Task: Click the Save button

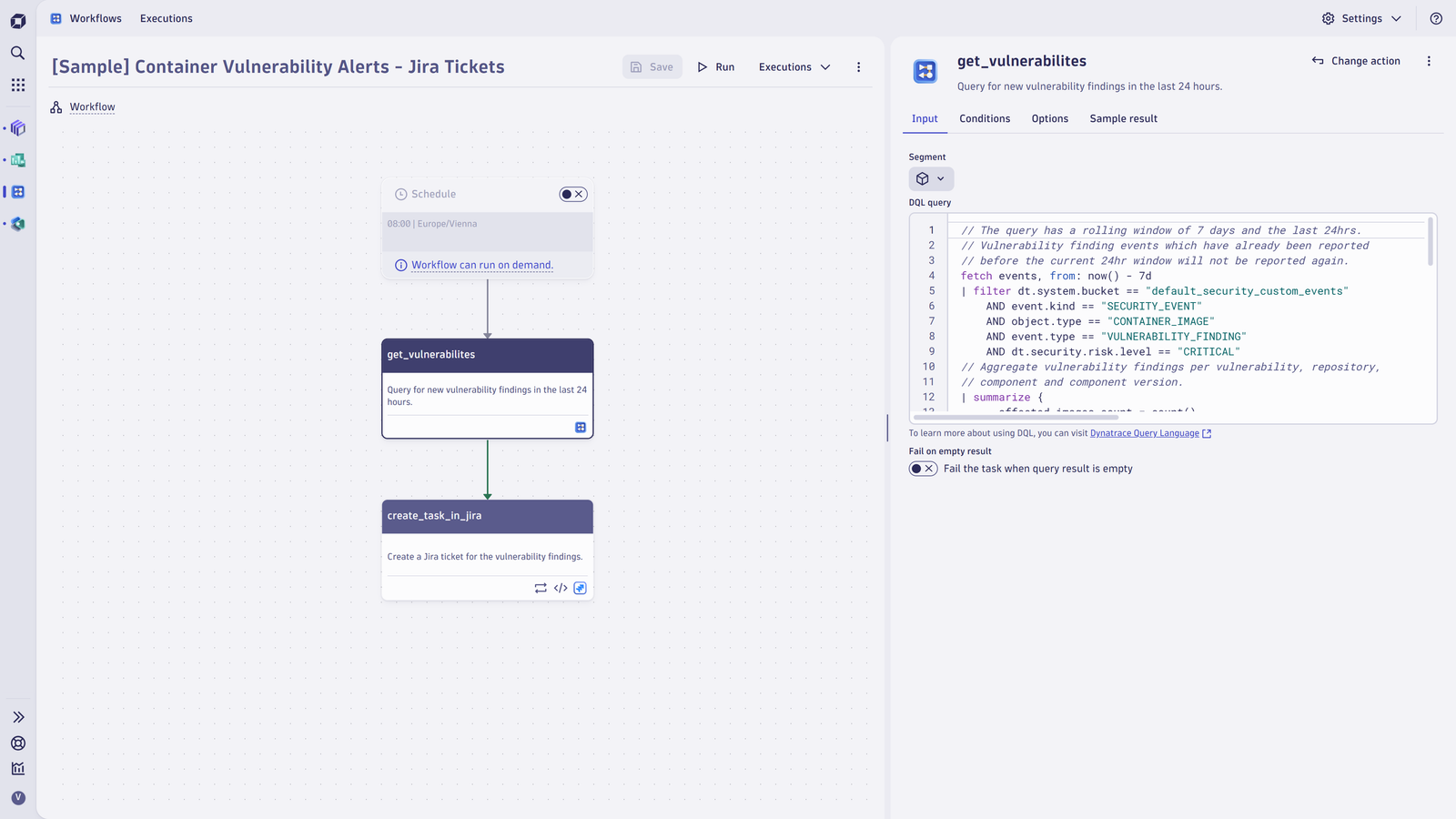Action: point(652,67)
